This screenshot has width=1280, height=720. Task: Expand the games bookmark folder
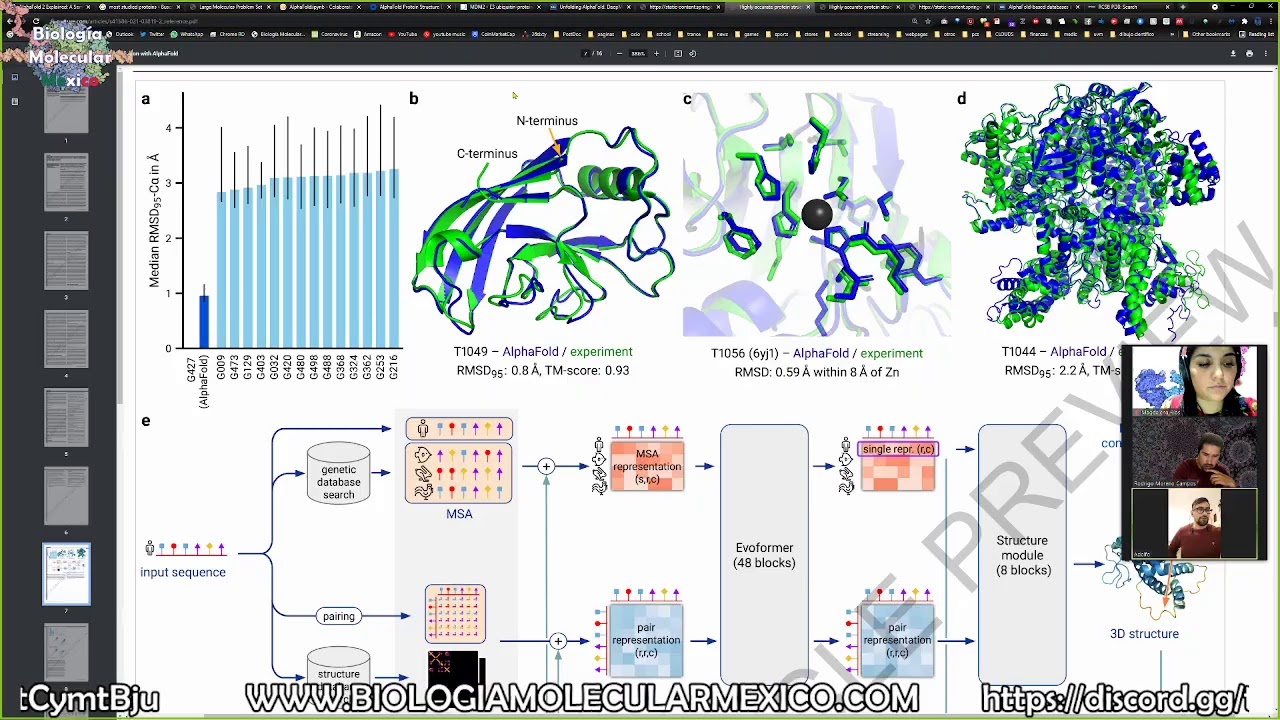pos(747,34)
